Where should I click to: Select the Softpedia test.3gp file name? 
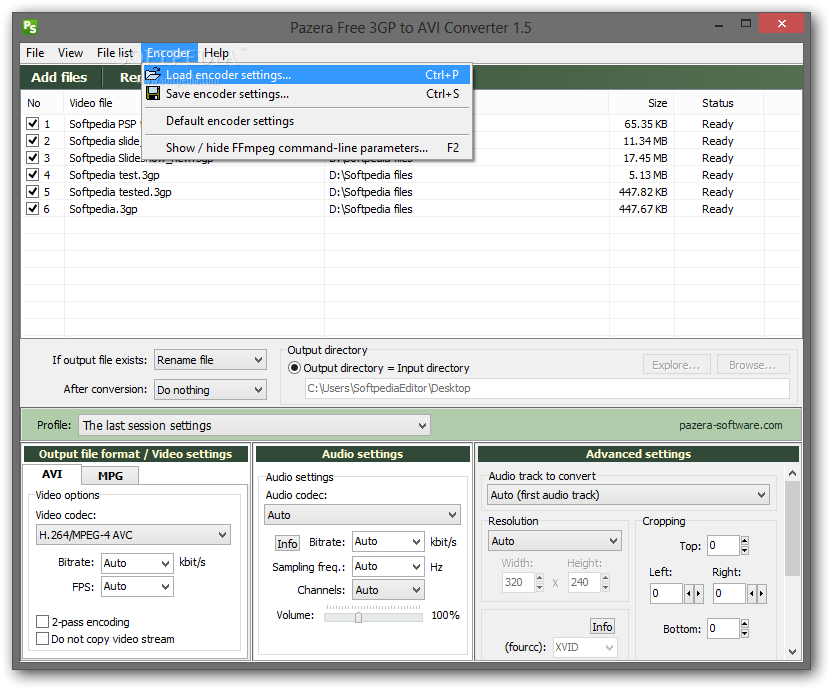coord(114,175)
